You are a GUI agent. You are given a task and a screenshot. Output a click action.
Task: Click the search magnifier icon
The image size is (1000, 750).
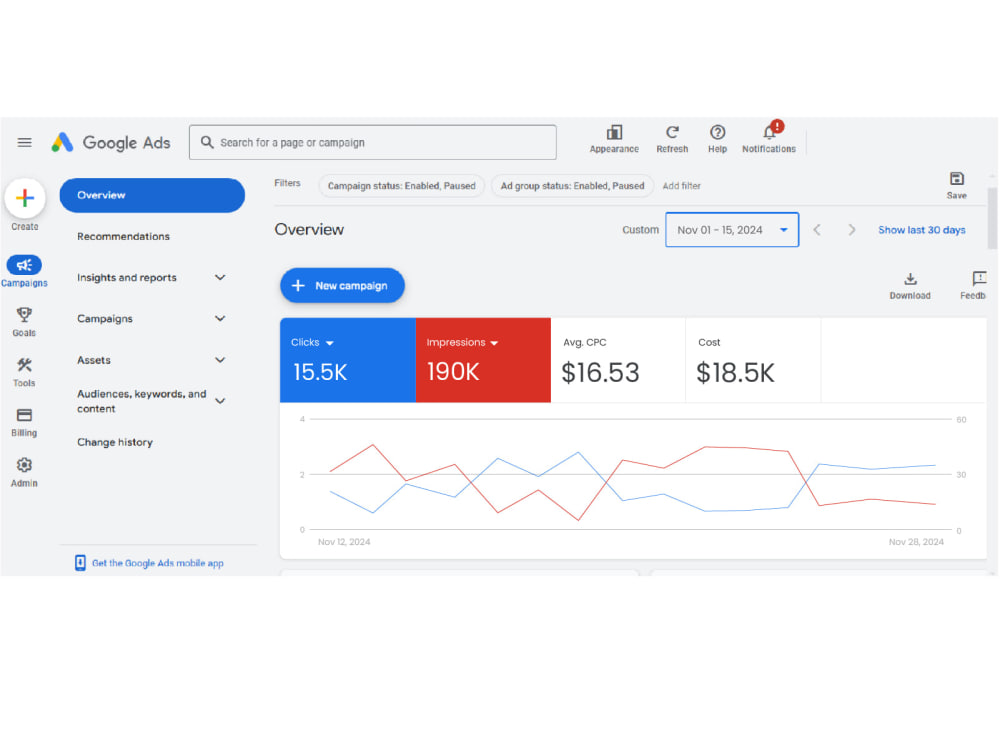207,142
